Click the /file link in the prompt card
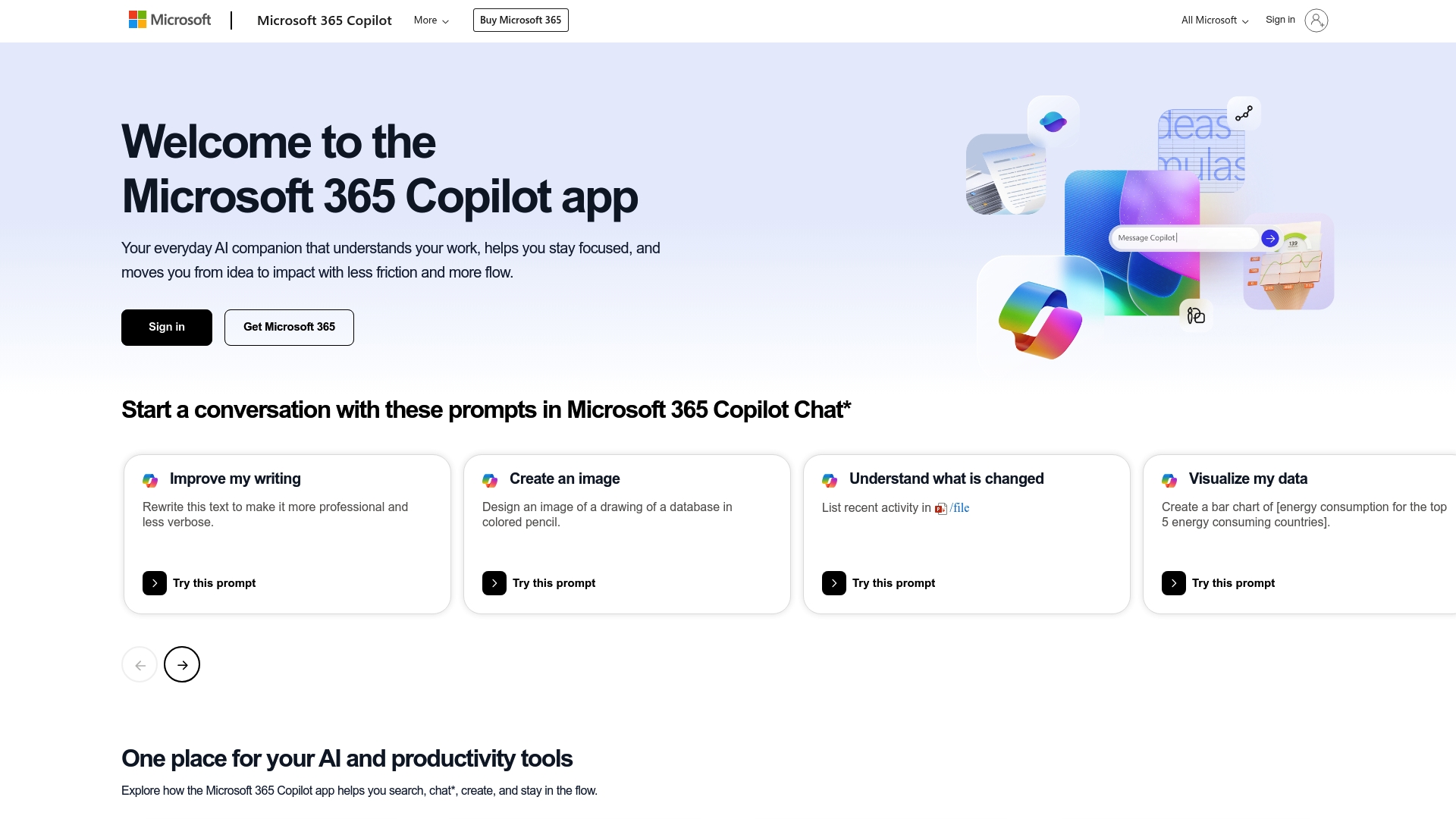The height and width of the screenshot is (819, 1456). 960,508
